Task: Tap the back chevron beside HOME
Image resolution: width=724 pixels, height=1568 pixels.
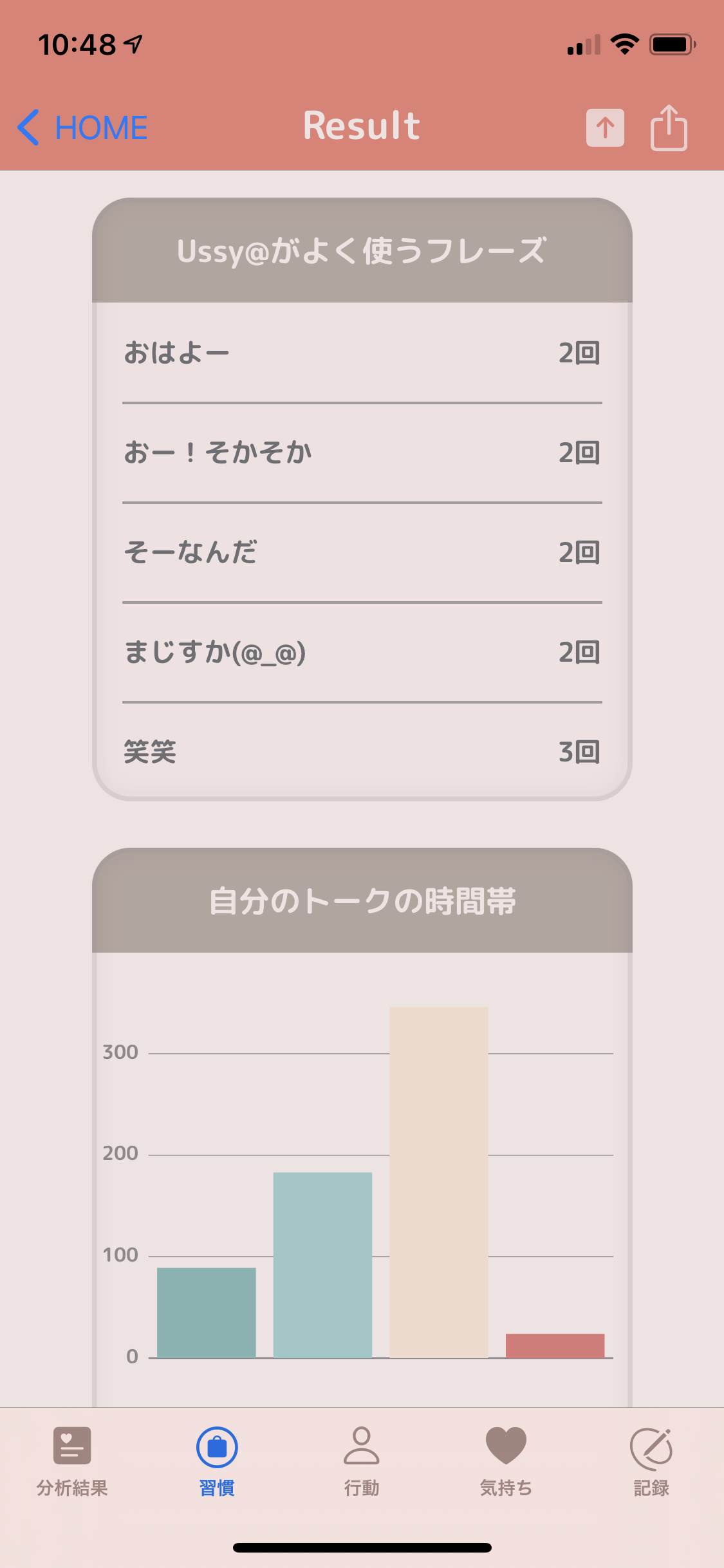Action: [28, 127]
